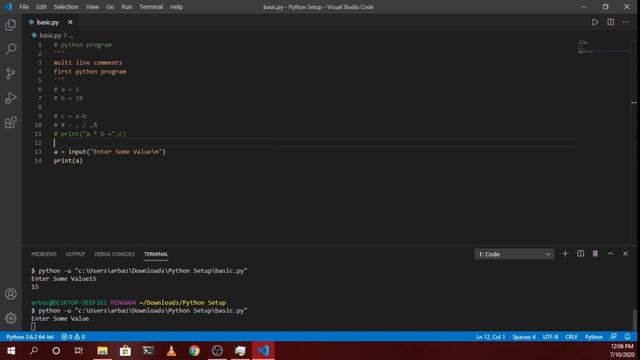Click the feedback icon in status bar
The height and width of the screenshot is (360, 640).
point(613,337)
